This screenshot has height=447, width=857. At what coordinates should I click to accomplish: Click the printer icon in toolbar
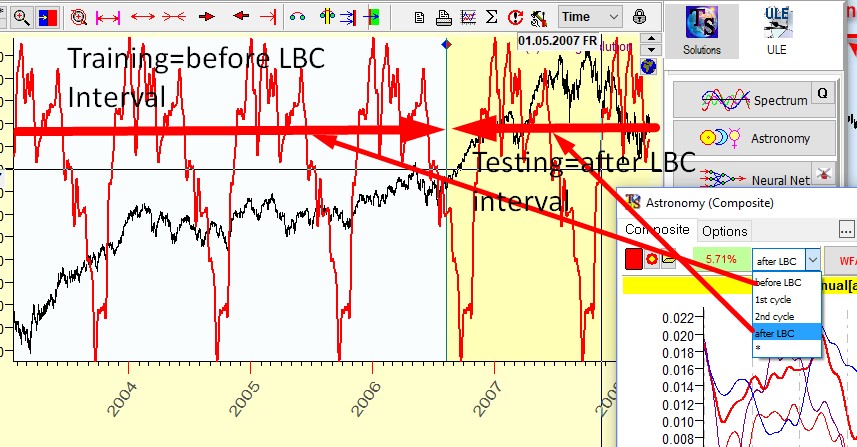click(444, 16)
